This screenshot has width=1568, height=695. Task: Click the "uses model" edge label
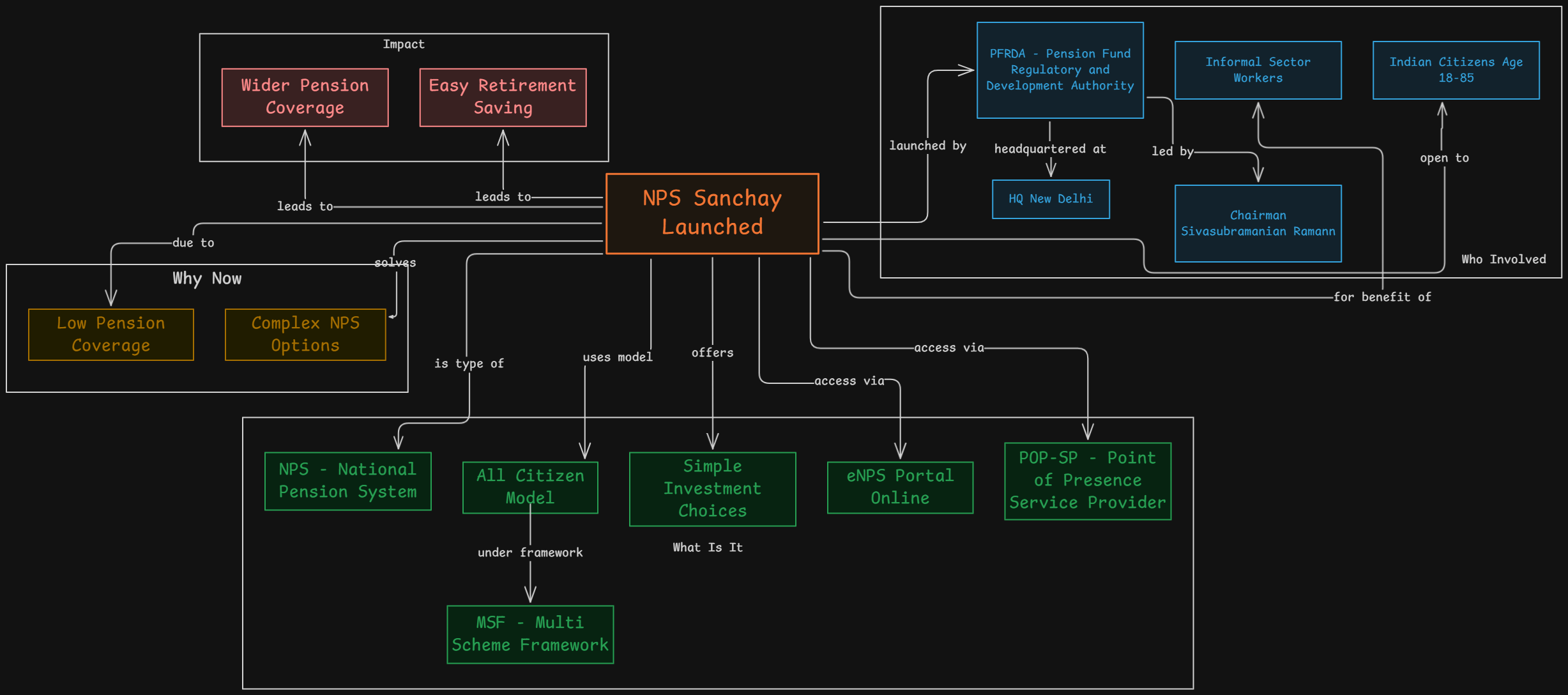(618, 357)
